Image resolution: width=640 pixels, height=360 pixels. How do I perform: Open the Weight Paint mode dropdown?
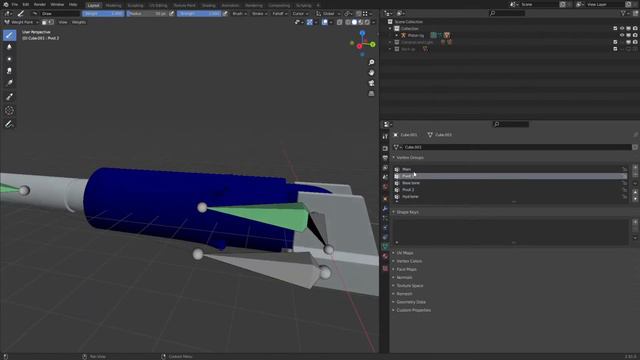22,22
